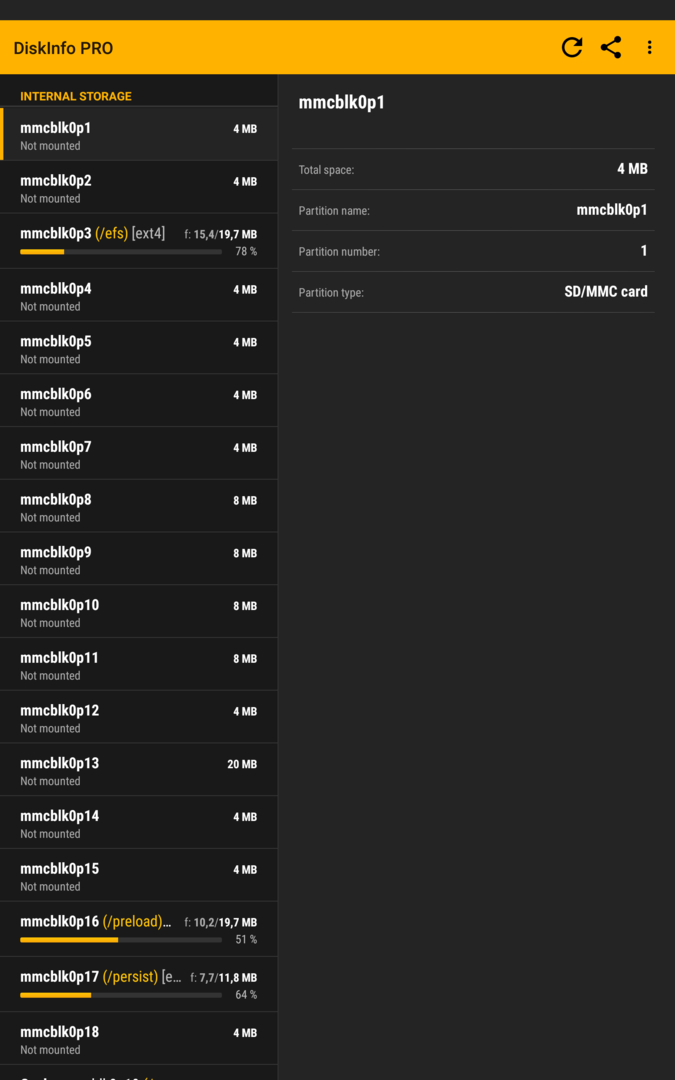The width and height of the screenshot is (675, 1080).
Task: Click the DiskInfo PRO app title
Action: pos(63,48)
